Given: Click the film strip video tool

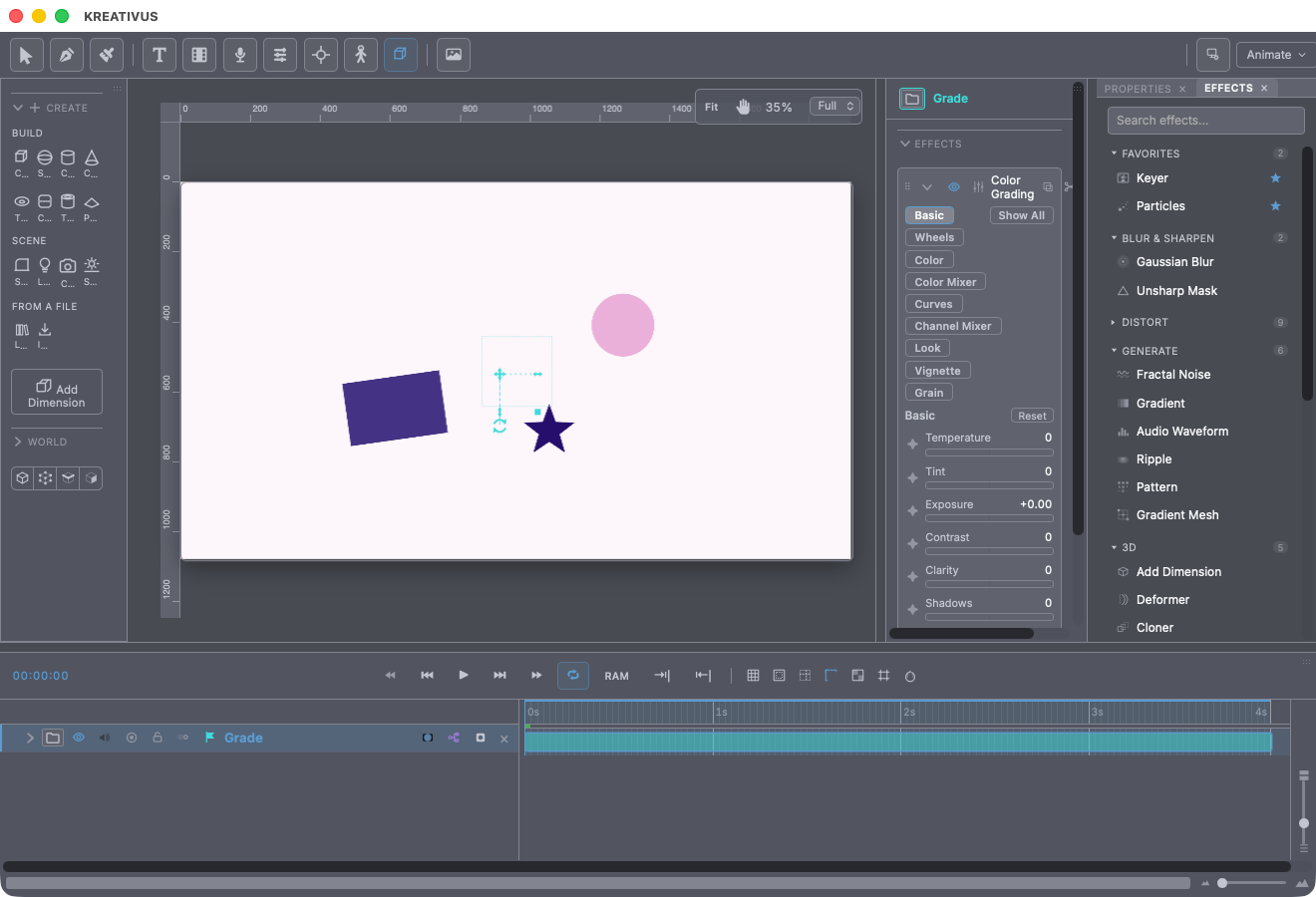Looking at the screenshot, I should click(199, 55).
